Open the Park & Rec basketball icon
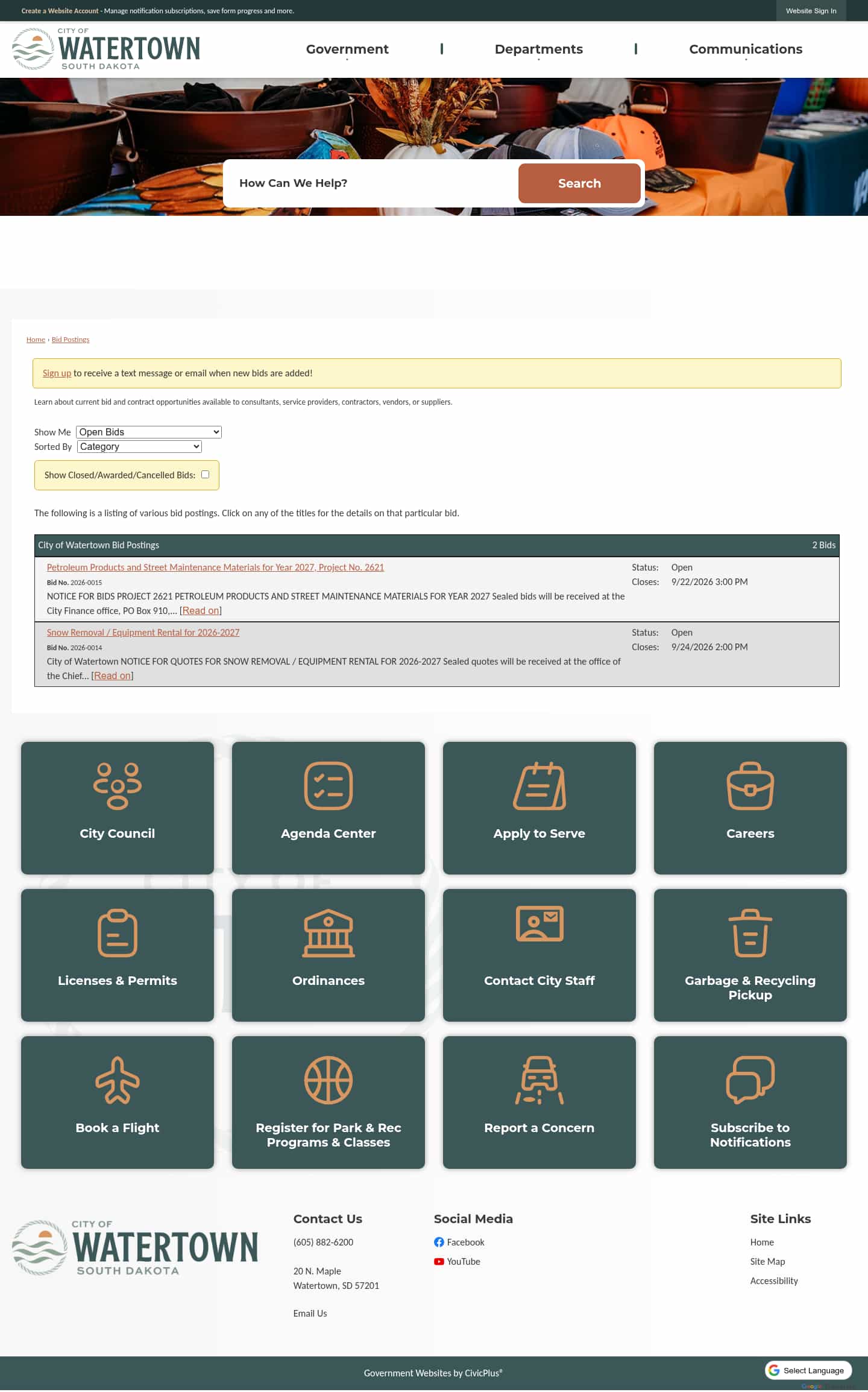 [x=329, y=1080]
